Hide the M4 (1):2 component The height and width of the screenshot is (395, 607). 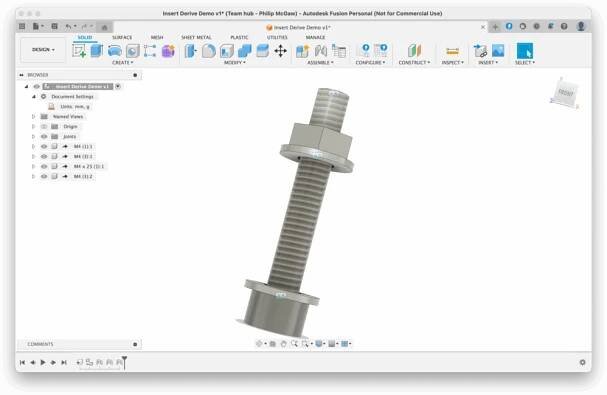pos(44,177)
